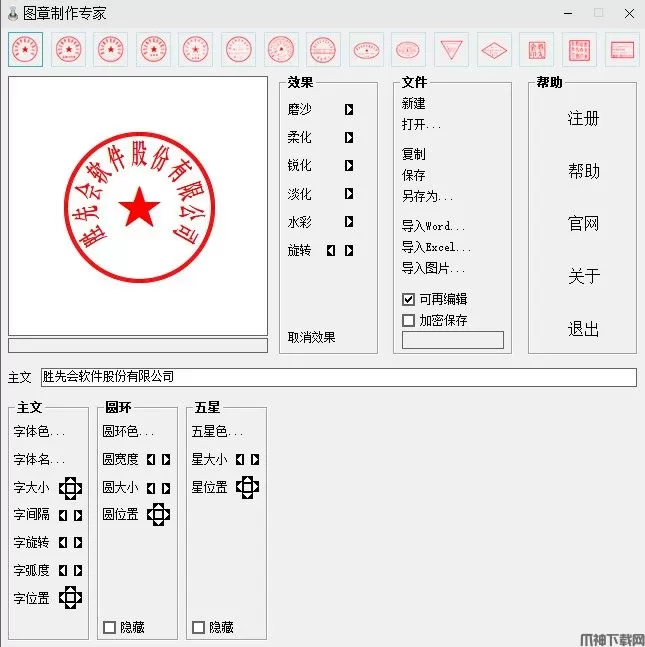
Task: Click the 注册 button
Action: pyautogui.click(x=583, y=118)
